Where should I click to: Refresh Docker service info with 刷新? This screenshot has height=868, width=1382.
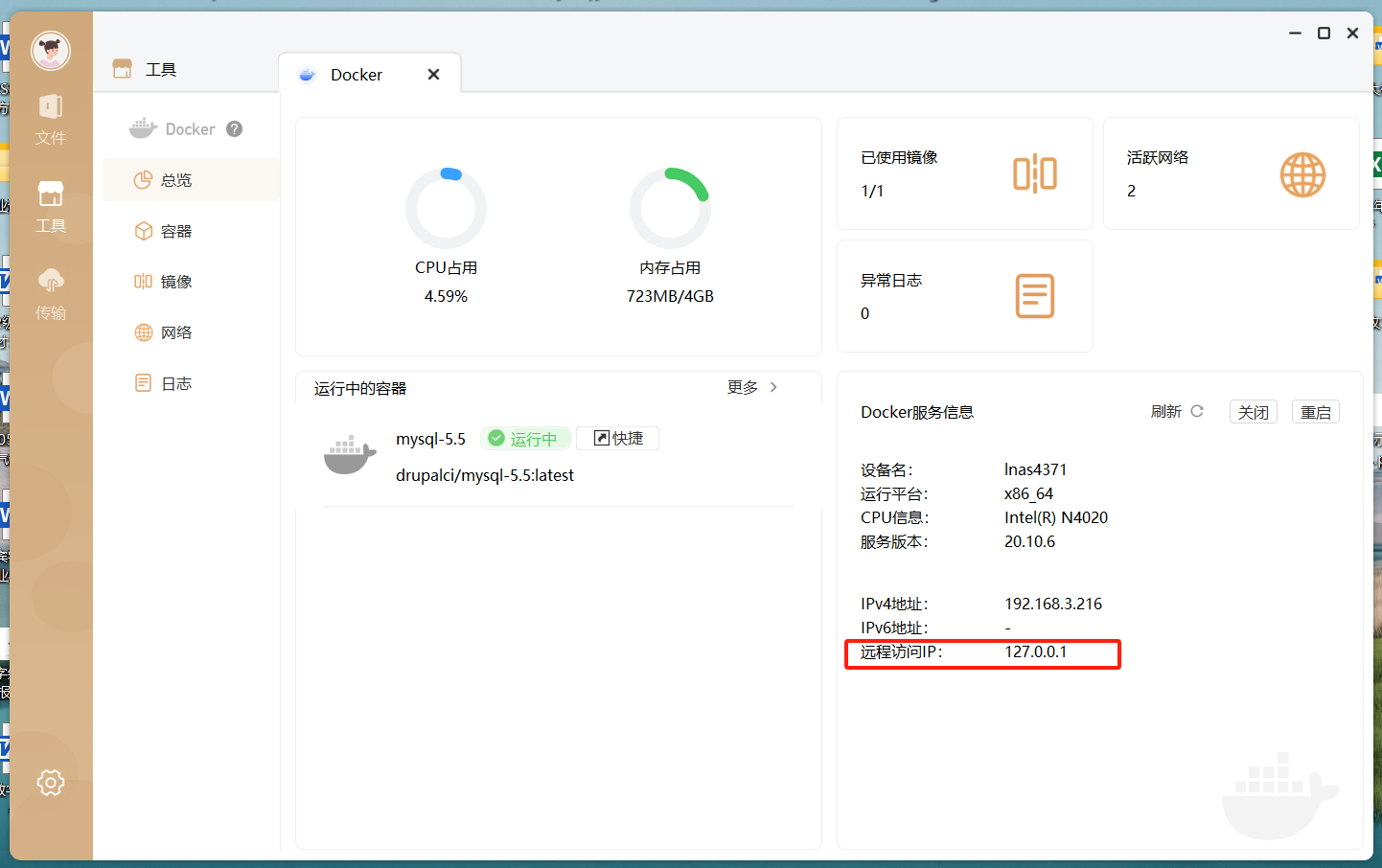pyautogui.click(x=1177, y=411)
